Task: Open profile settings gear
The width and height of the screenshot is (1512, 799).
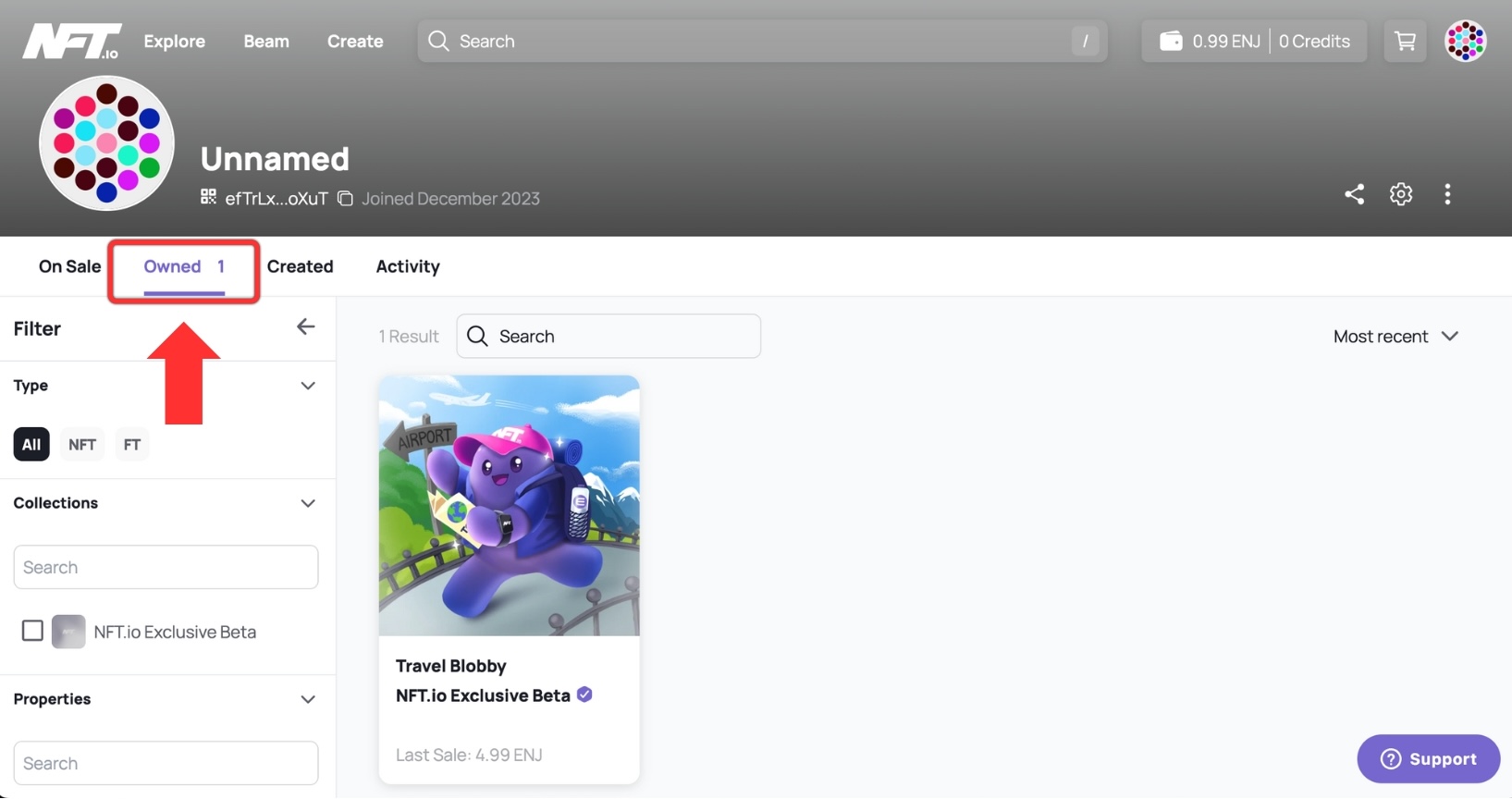Action: click(x=1401, y=194)
